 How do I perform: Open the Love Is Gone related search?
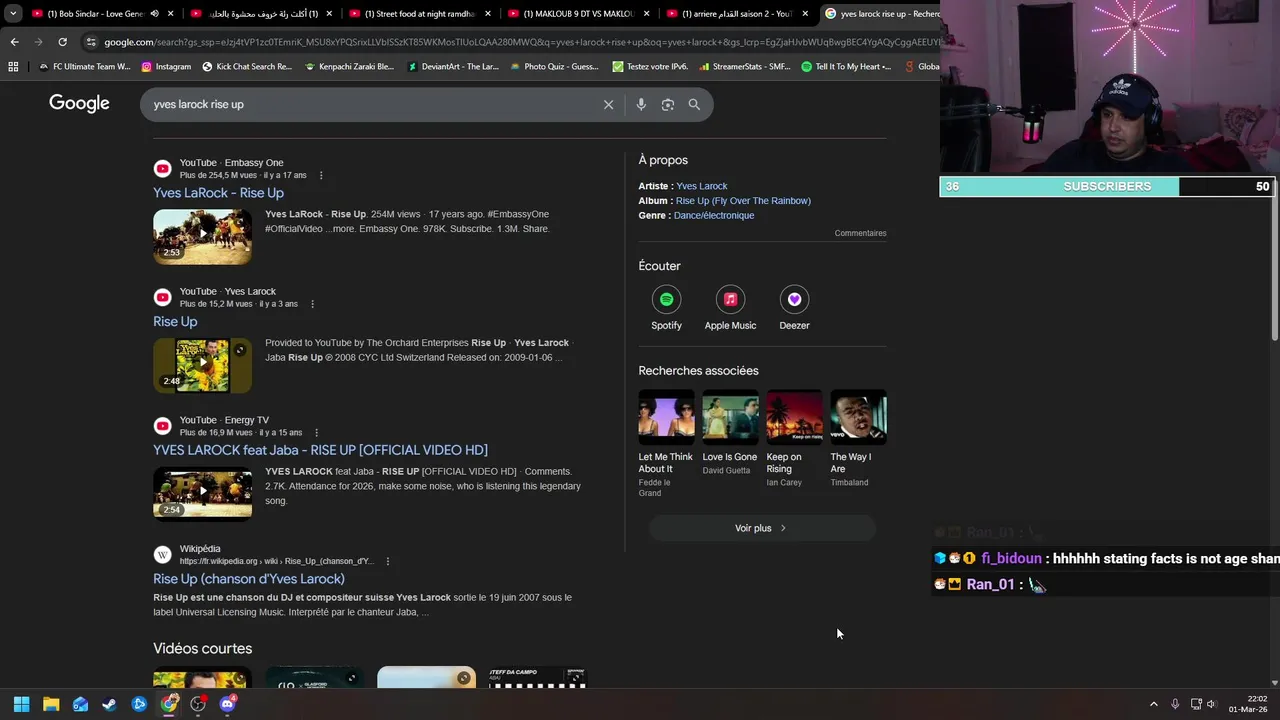tap(730, 433)
